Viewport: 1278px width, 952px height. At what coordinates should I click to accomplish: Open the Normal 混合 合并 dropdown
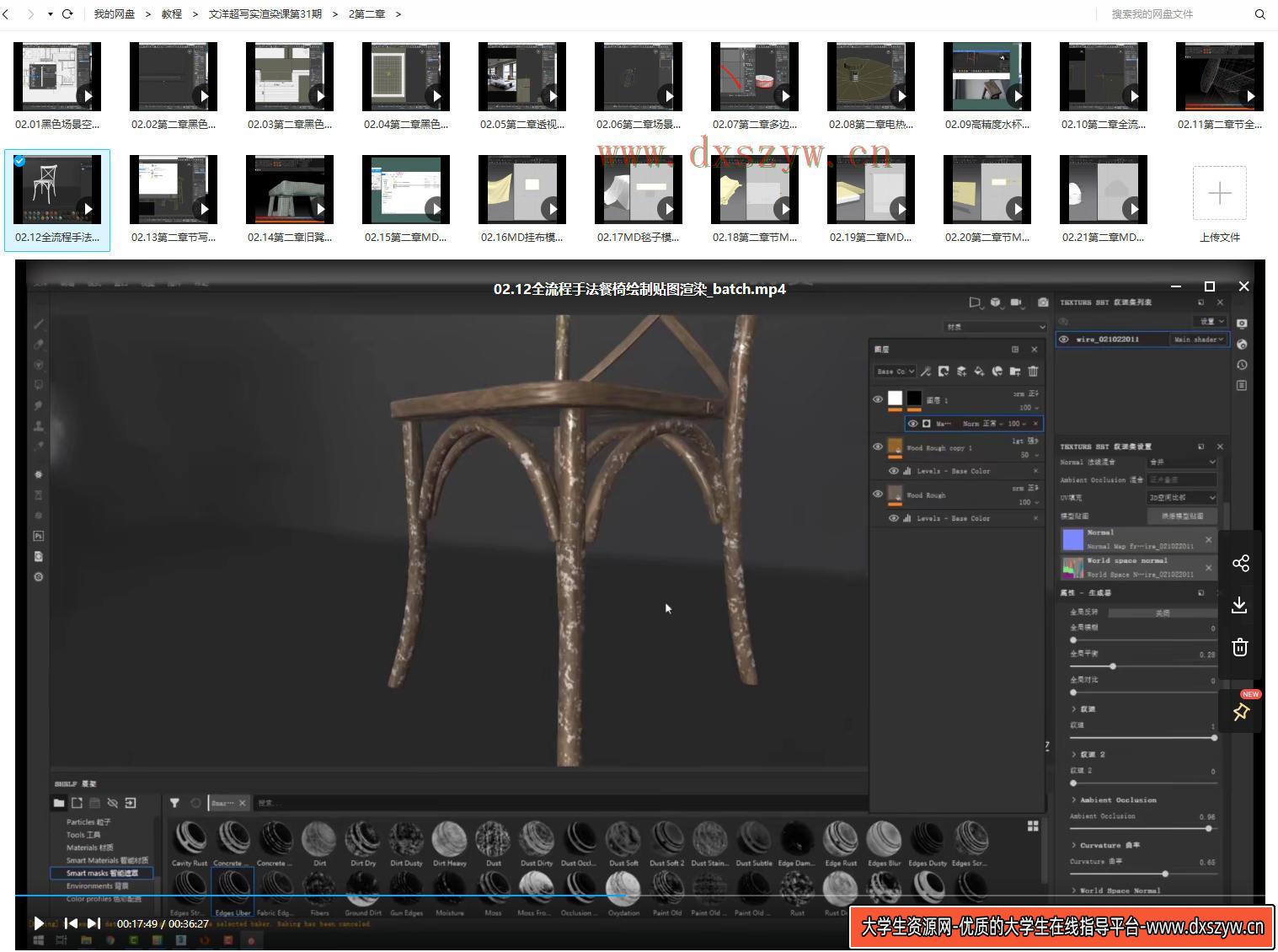pyautogui.click(x=1182, y=463)
